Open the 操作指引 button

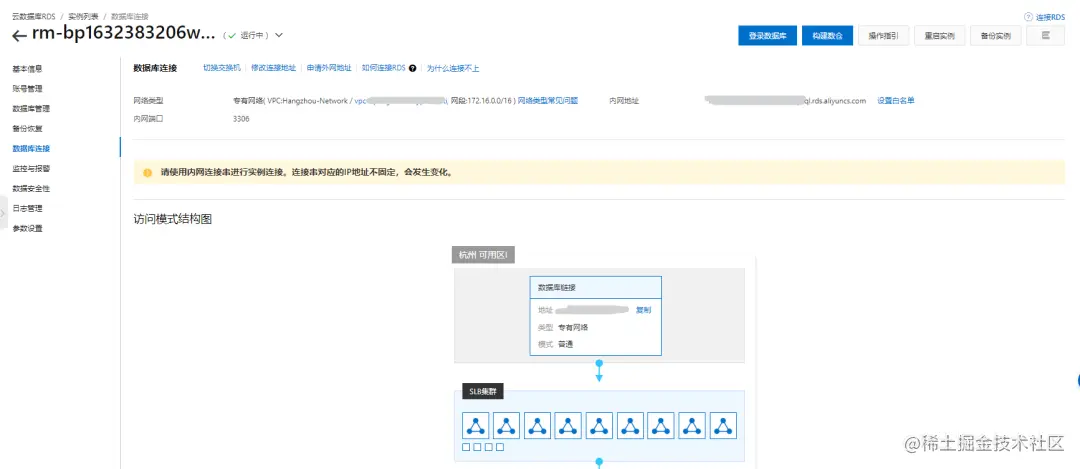point(884,36)
